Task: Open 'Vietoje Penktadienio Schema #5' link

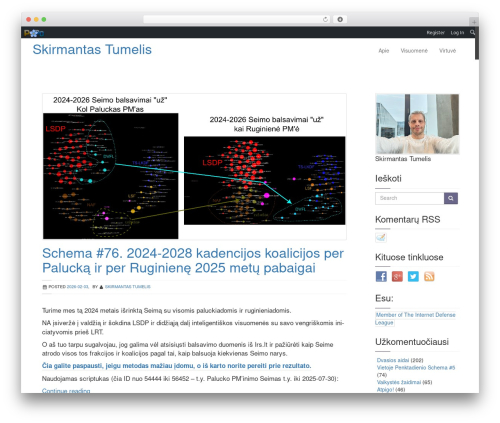Action: coord(416,368)
